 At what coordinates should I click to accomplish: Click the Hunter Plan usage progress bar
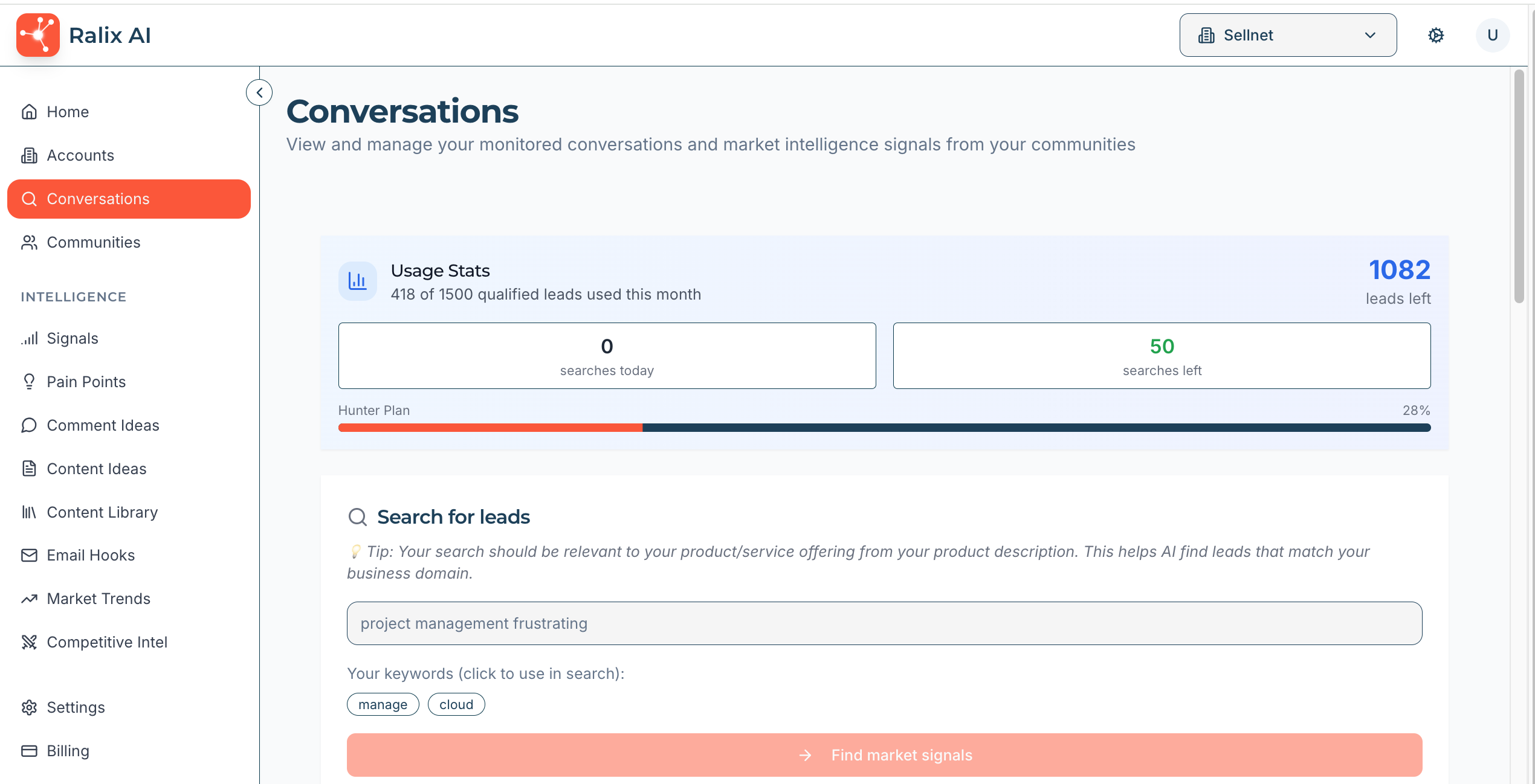(x=884, y=428)
